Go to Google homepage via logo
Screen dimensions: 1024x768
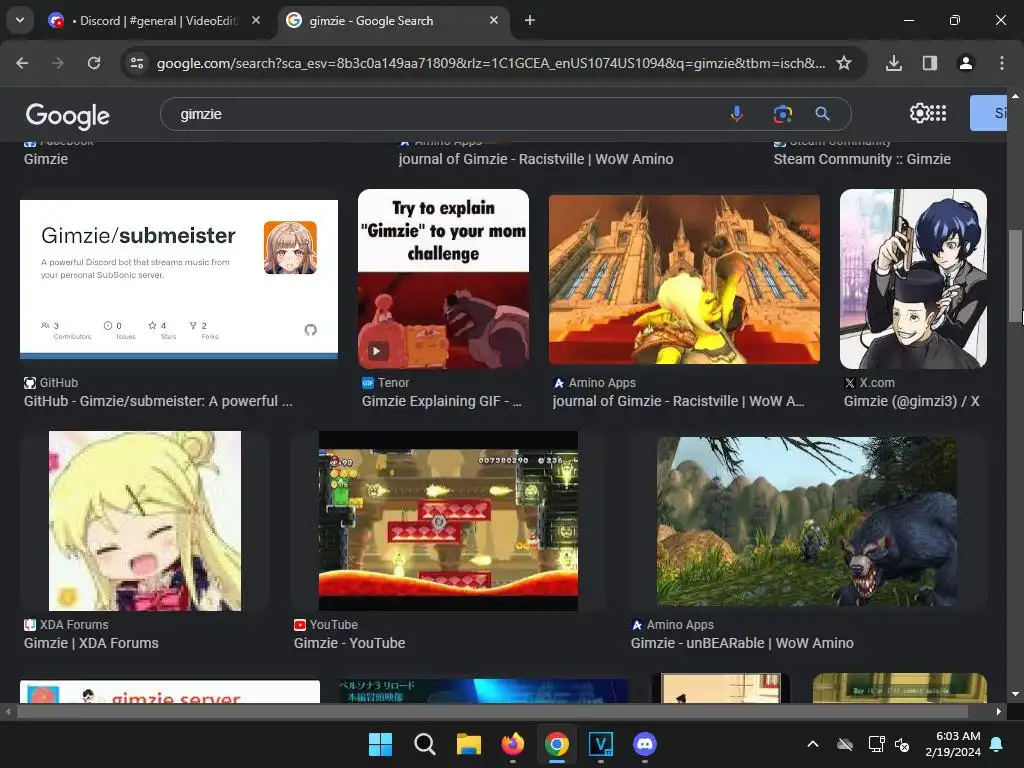coord(68,115)
